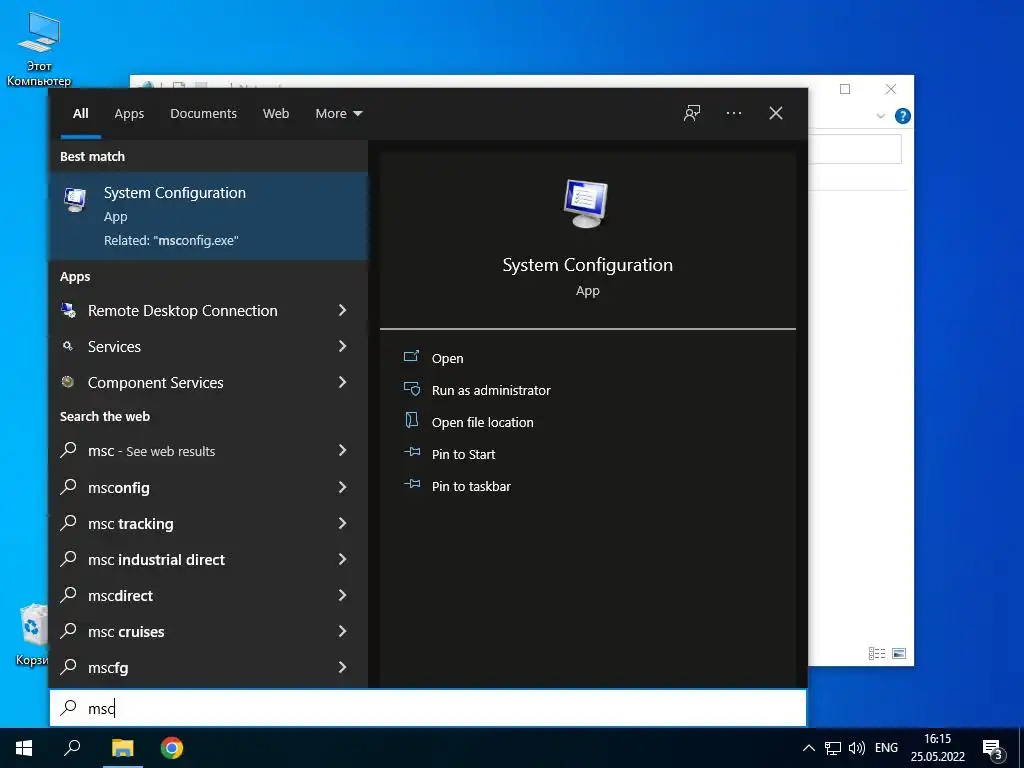The image size is (1024, 768).
Task: Click the ENG language indicator
Action: click(886, 748)
